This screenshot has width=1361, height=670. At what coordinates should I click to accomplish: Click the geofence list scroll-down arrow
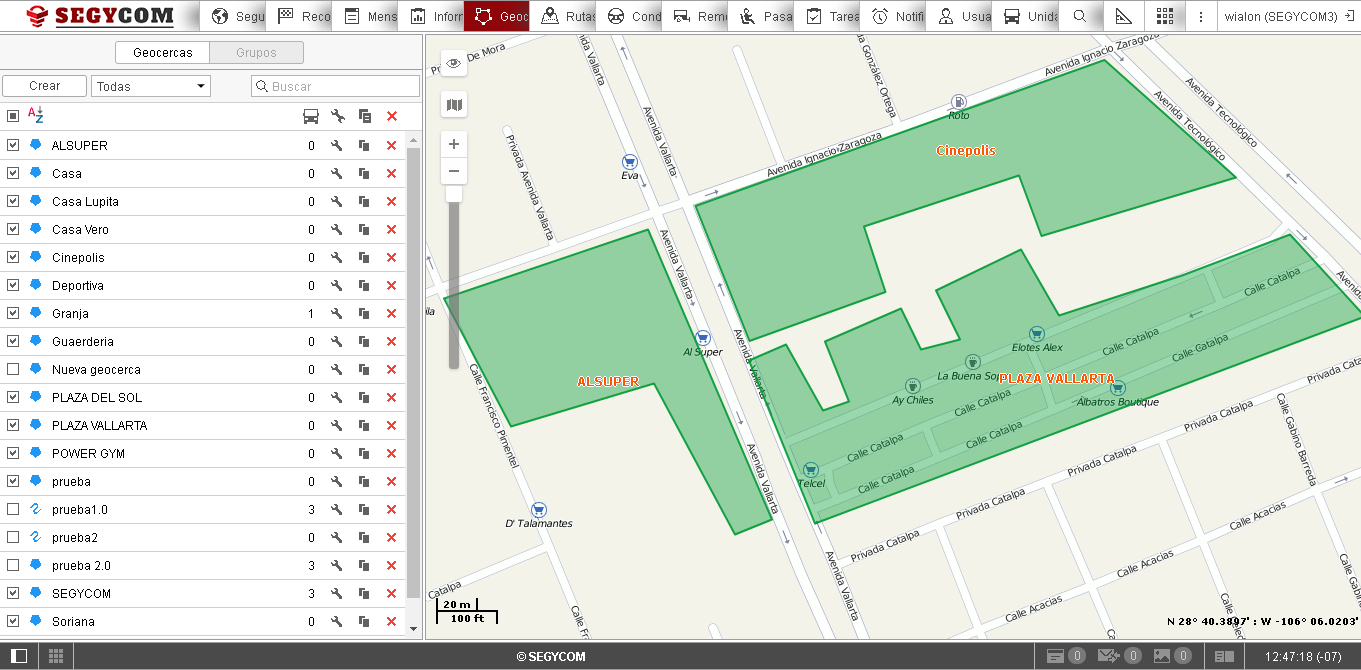[414, 628]
